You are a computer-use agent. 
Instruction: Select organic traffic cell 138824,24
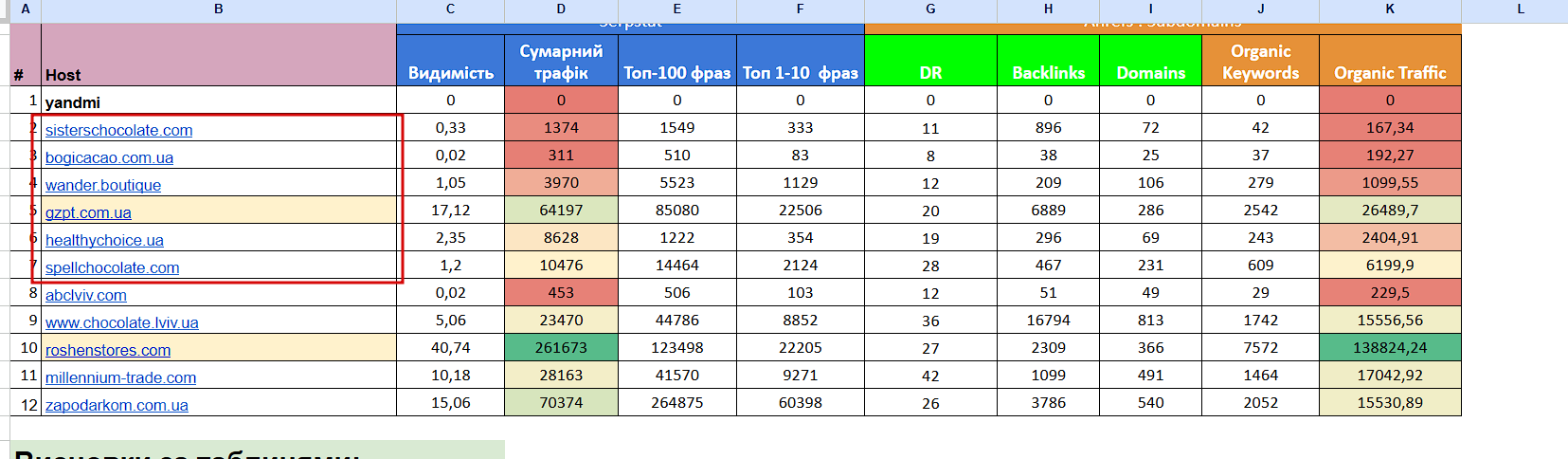(x=1390, y=347)
